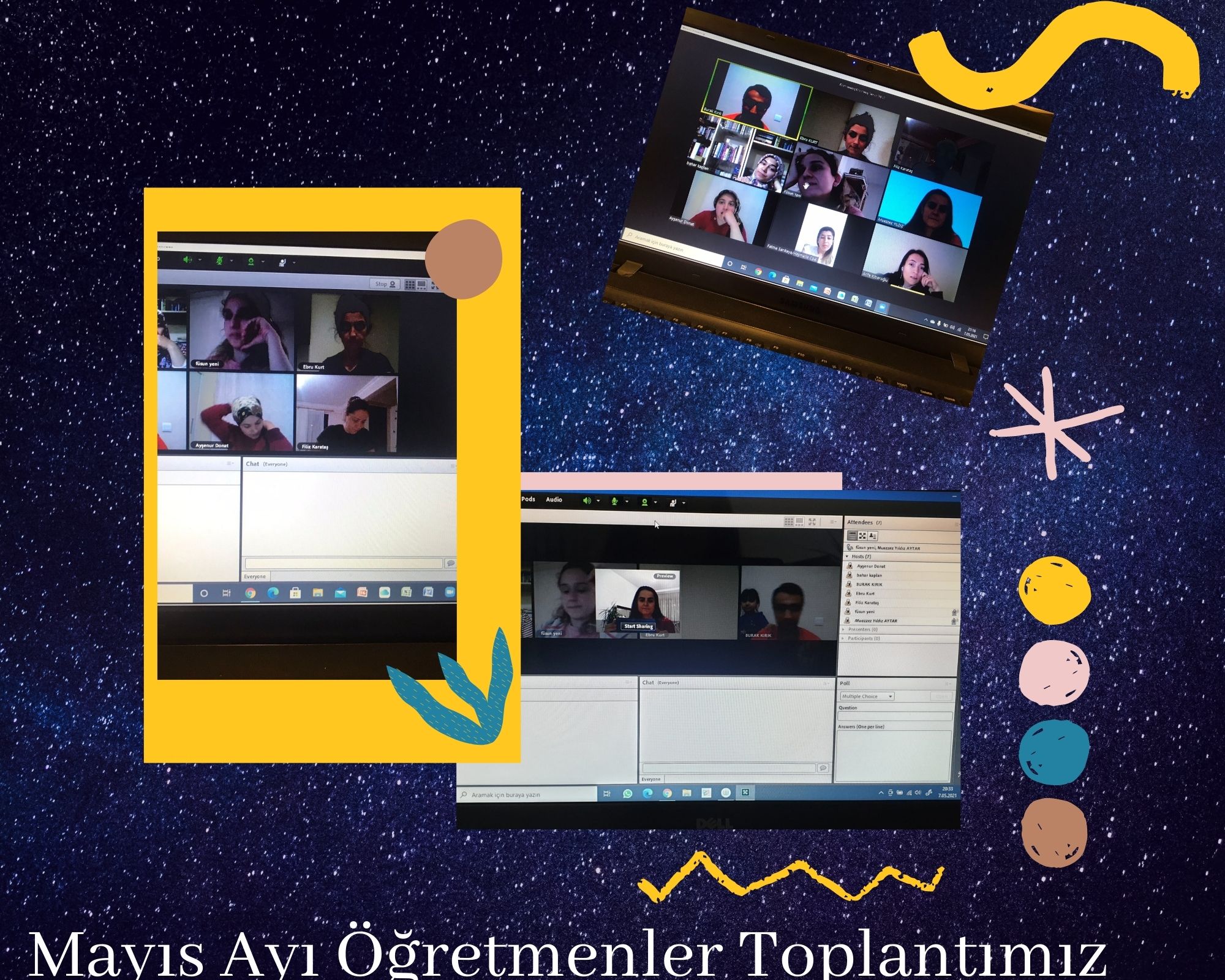Open the Pods menu

[528, 499]
